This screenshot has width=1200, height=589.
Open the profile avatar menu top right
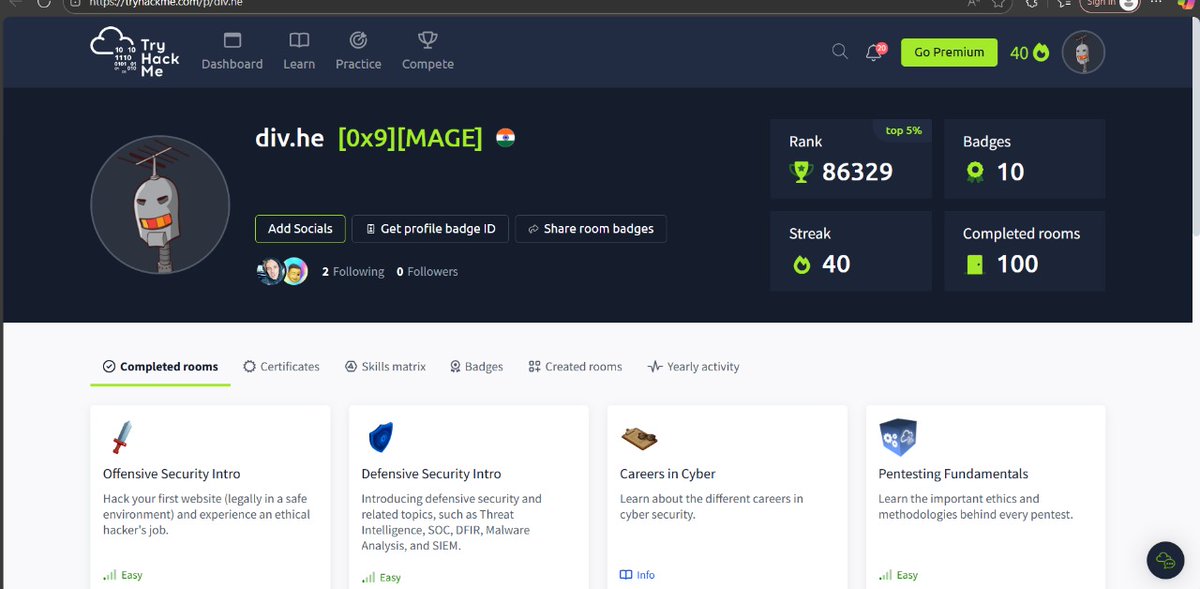click(x=1082, y=51)
